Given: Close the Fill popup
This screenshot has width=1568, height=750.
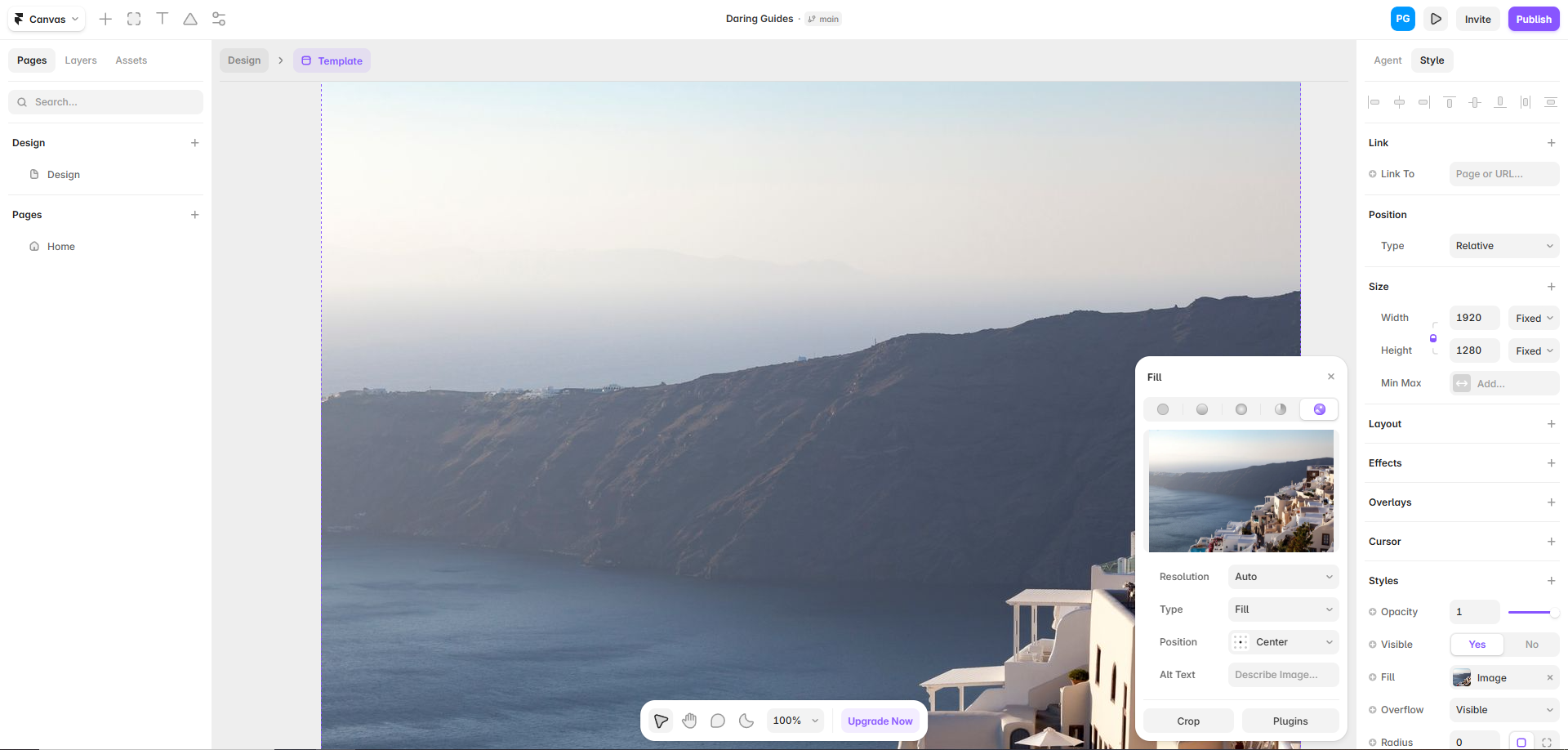Looking at the screenshot, I should coord(1331,377).
